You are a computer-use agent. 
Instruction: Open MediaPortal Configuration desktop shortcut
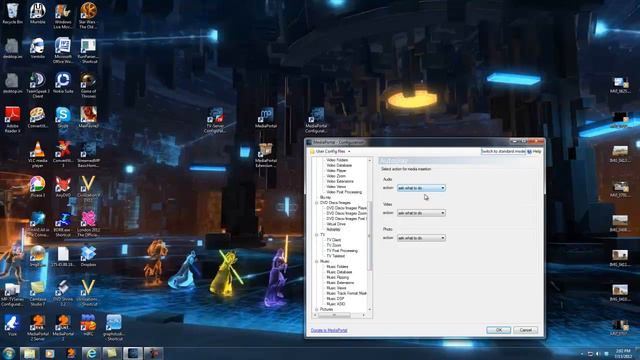coord(316,120)
